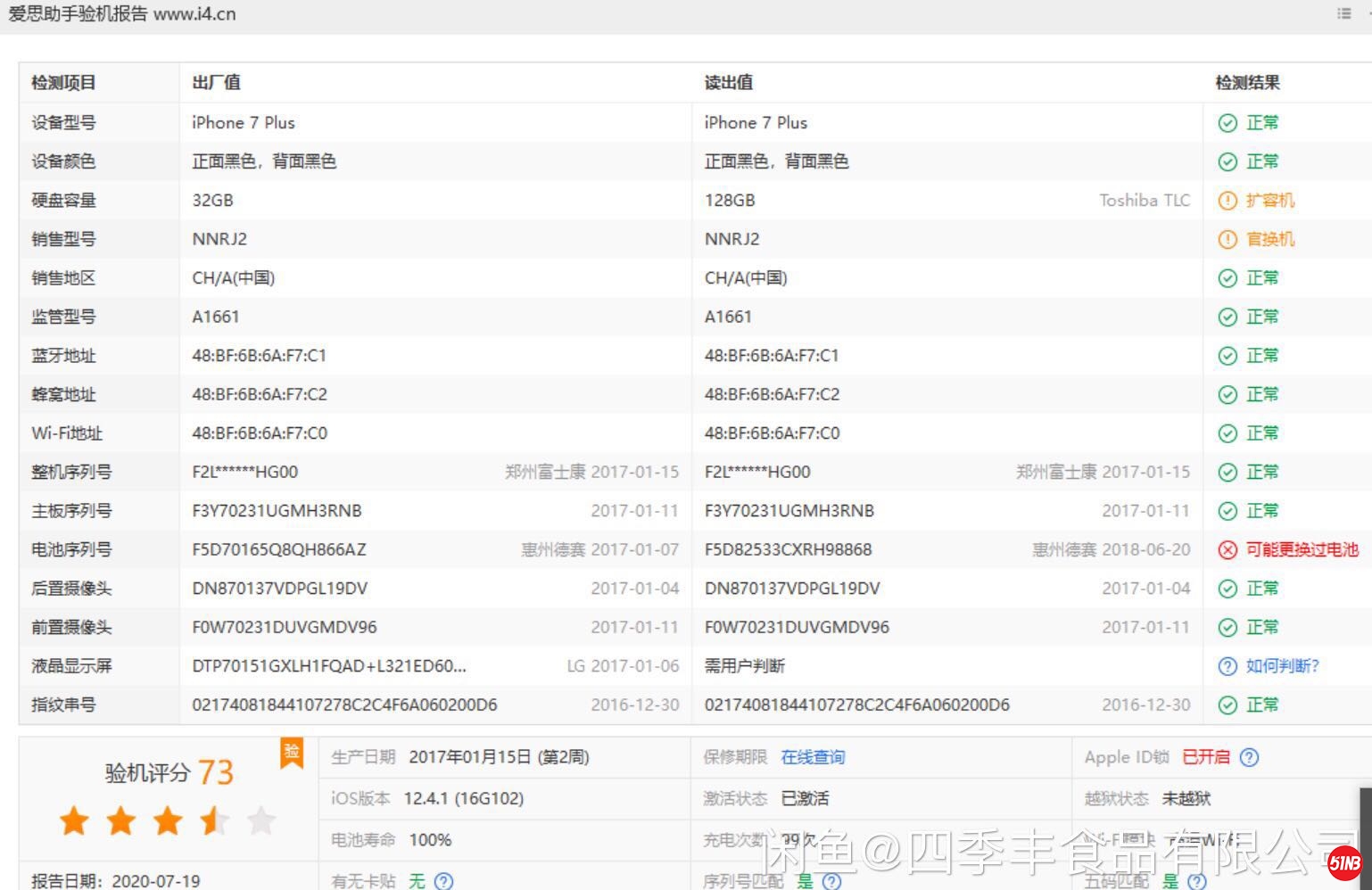This screenshot has height=890, width=1372.
Task: Open the 在线查询 warranty link
Action: [x=812, y=757]
